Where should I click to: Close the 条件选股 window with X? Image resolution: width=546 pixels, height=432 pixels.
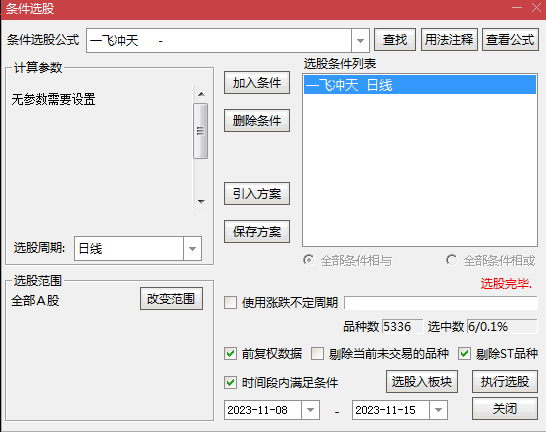(537, 8)
